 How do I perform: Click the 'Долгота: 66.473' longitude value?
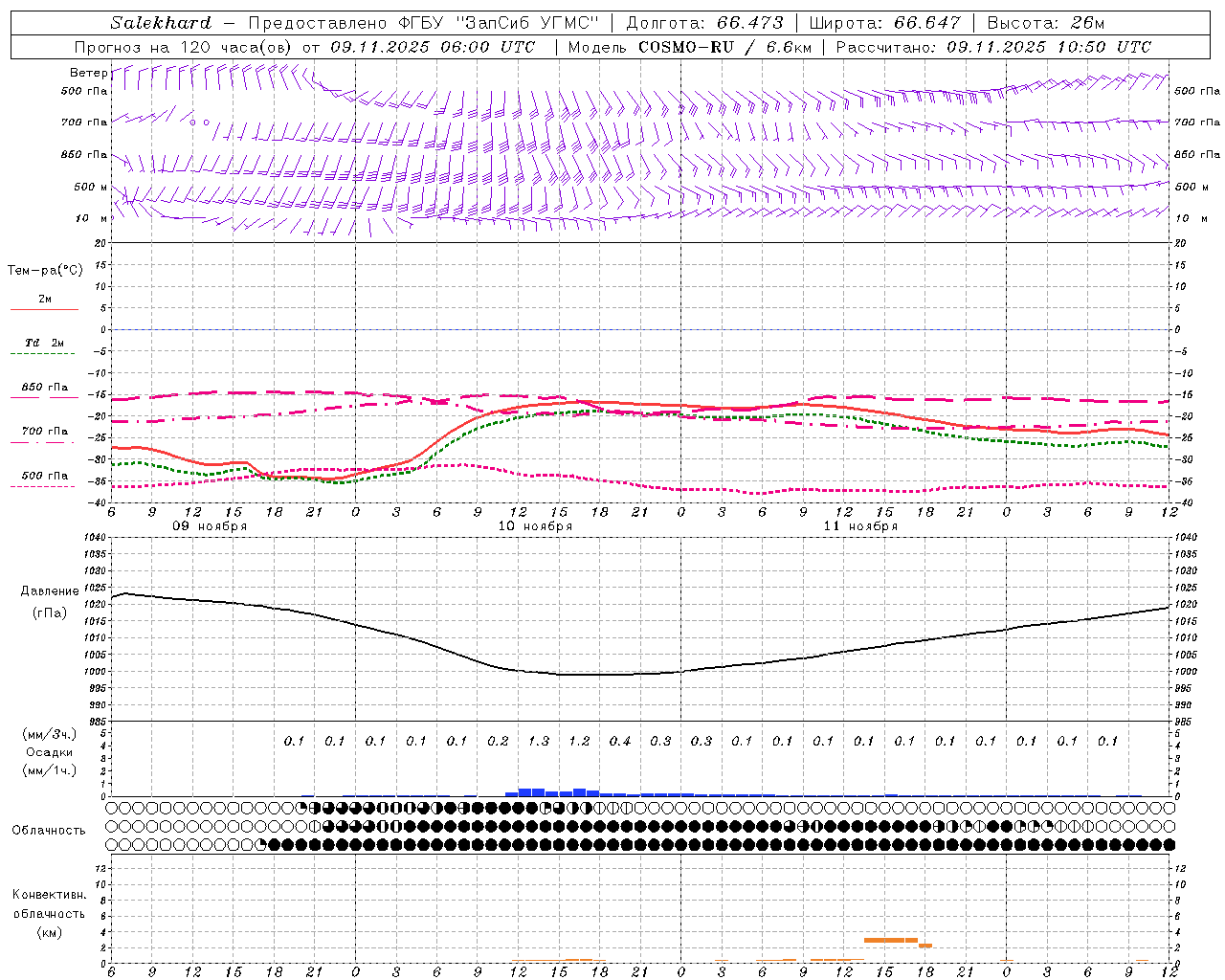click(x=704, y=23)
